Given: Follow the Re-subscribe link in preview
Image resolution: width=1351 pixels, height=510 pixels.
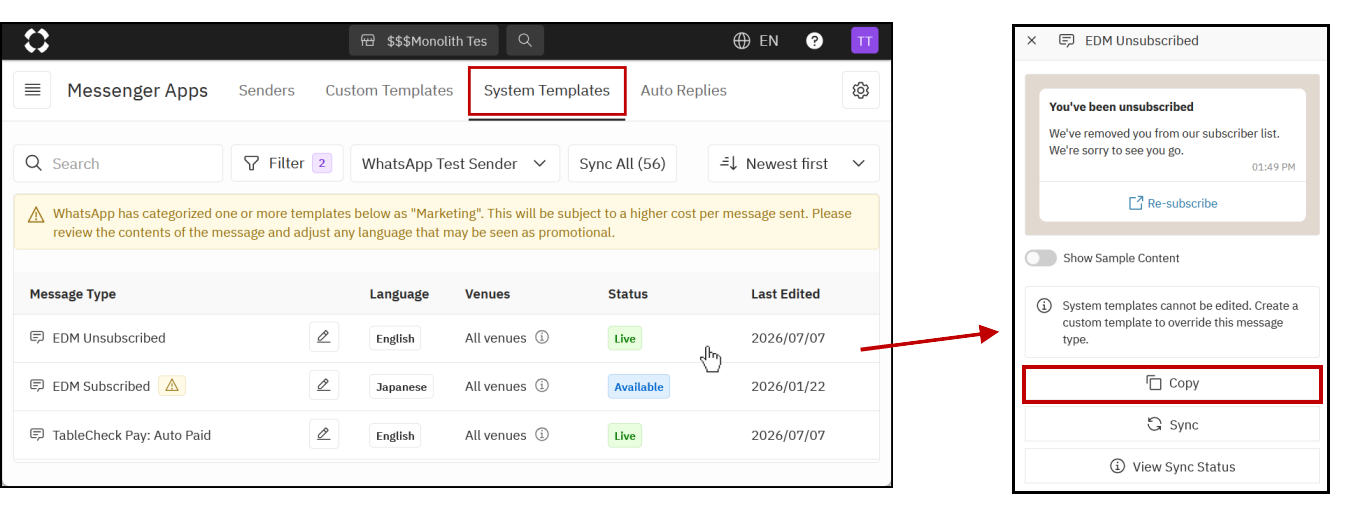Looking at the screenshot, I should [1173, 203].
